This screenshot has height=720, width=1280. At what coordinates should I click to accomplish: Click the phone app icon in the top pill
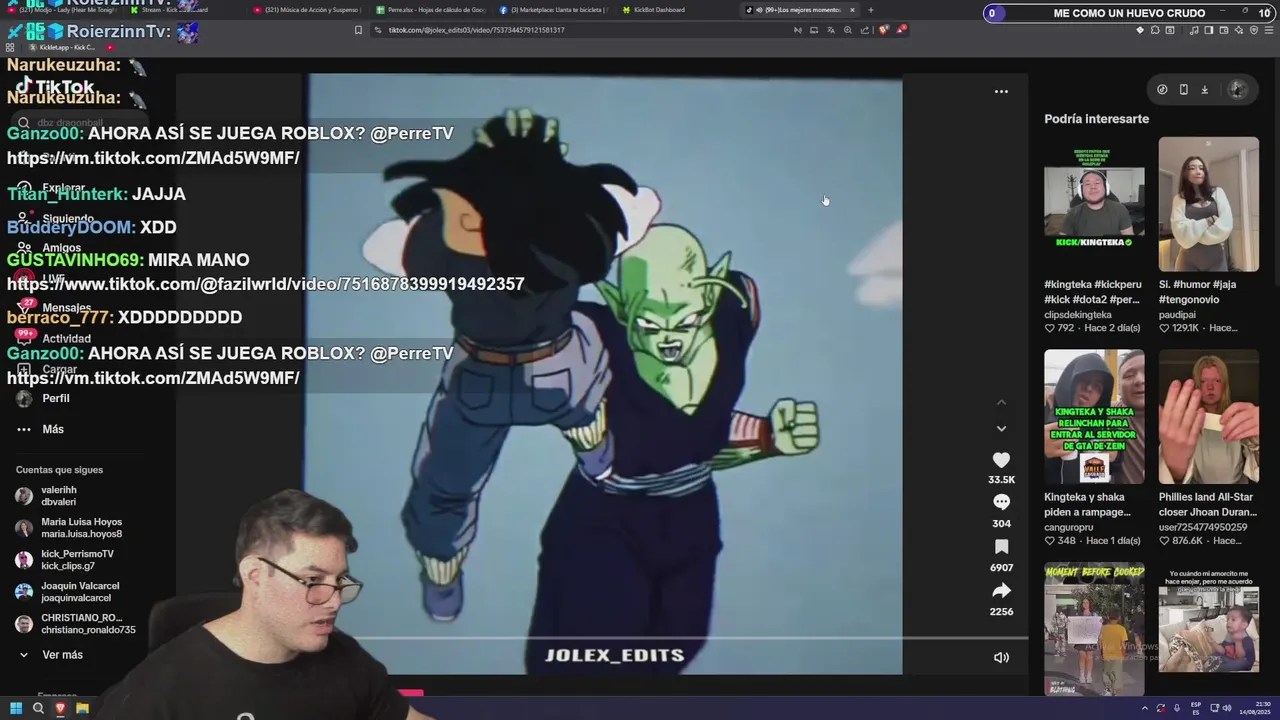point(1183,89)
